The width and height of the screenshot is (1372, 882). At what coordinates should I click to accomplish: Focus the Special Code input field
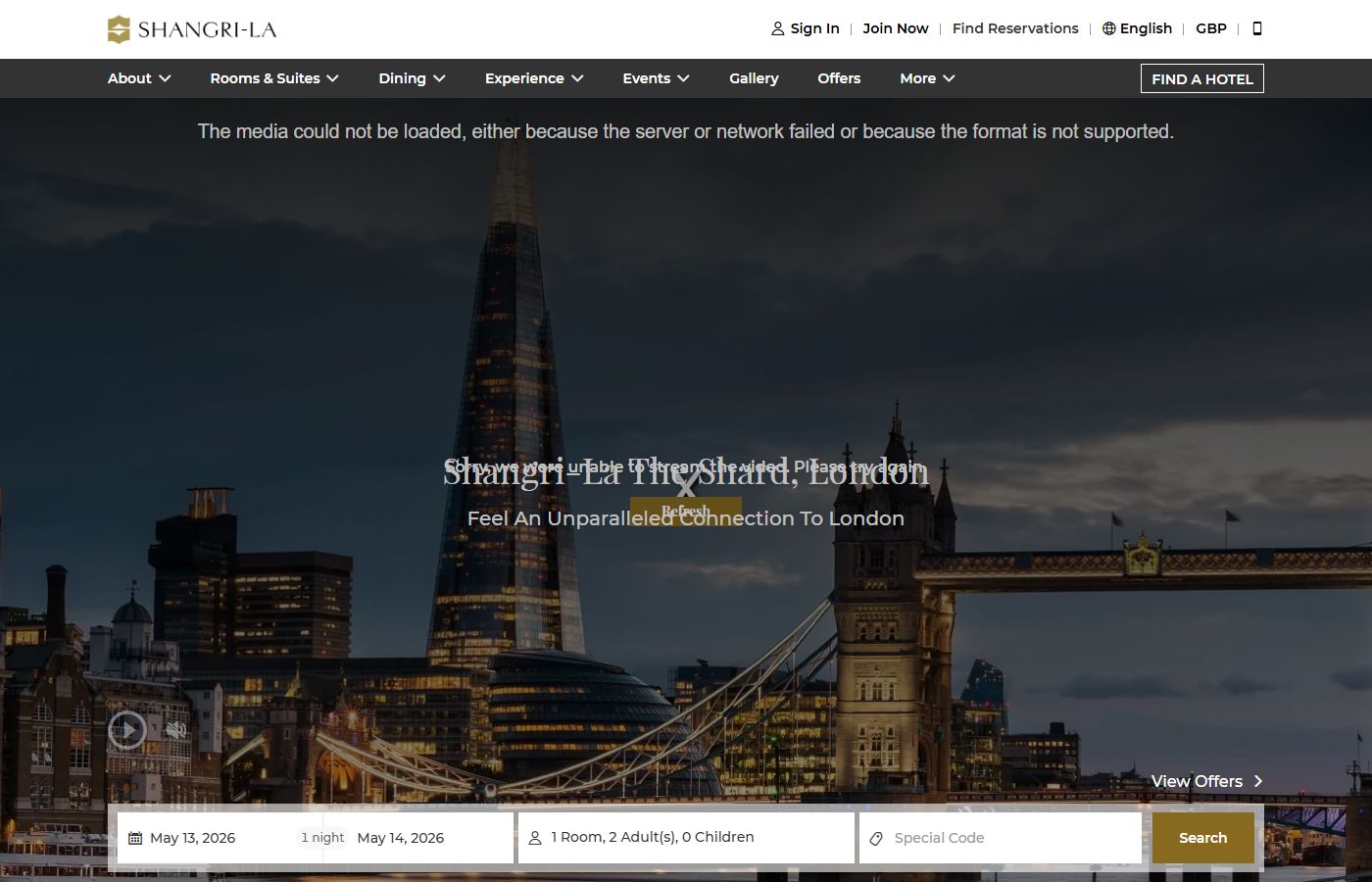[x=1001, y=838]
